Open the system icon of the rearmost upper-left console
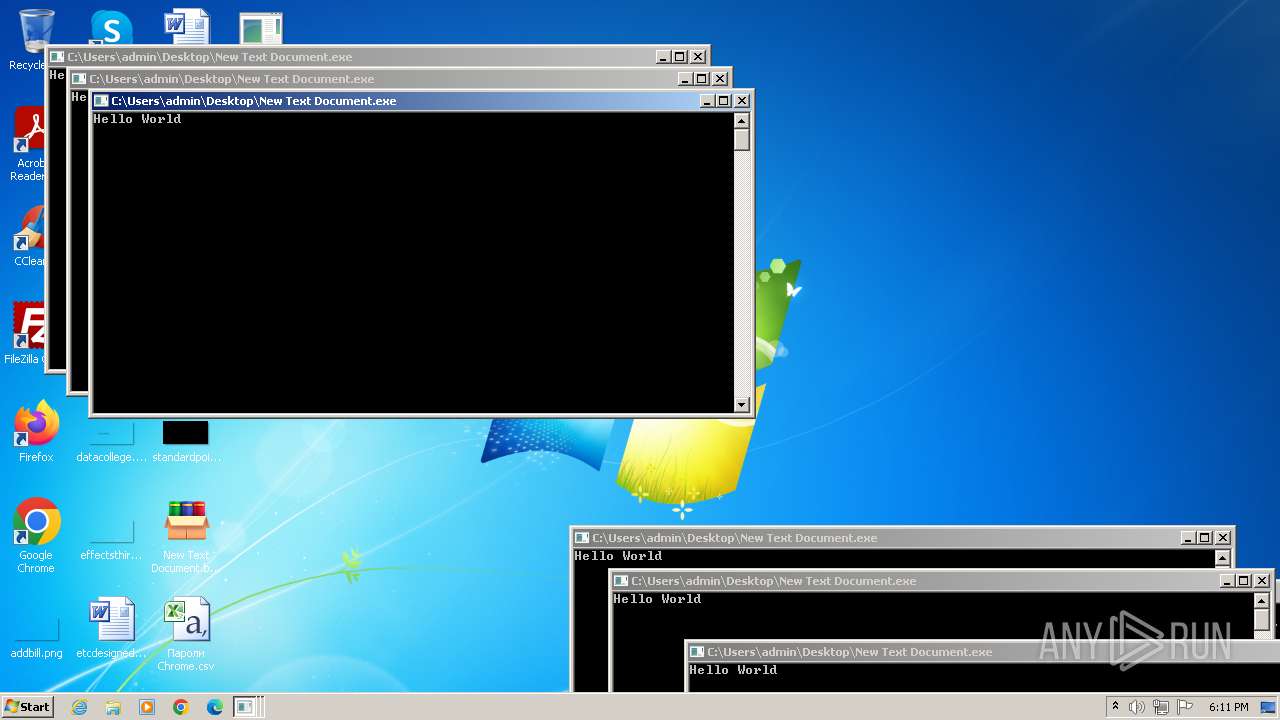1280x720 pixels. click(57, 57)
